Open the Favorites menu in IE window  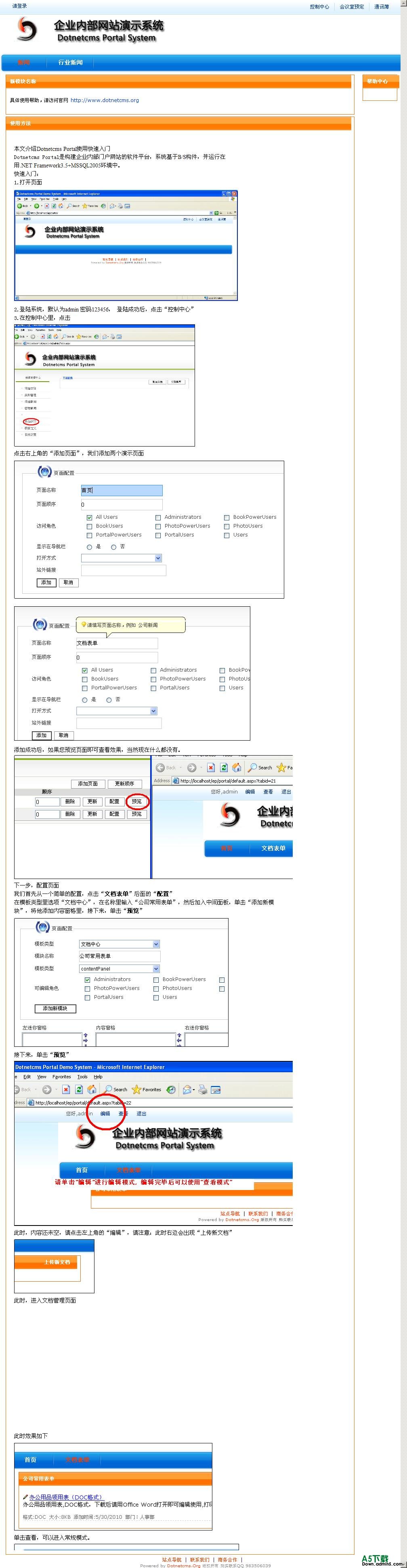(61, 1077)
